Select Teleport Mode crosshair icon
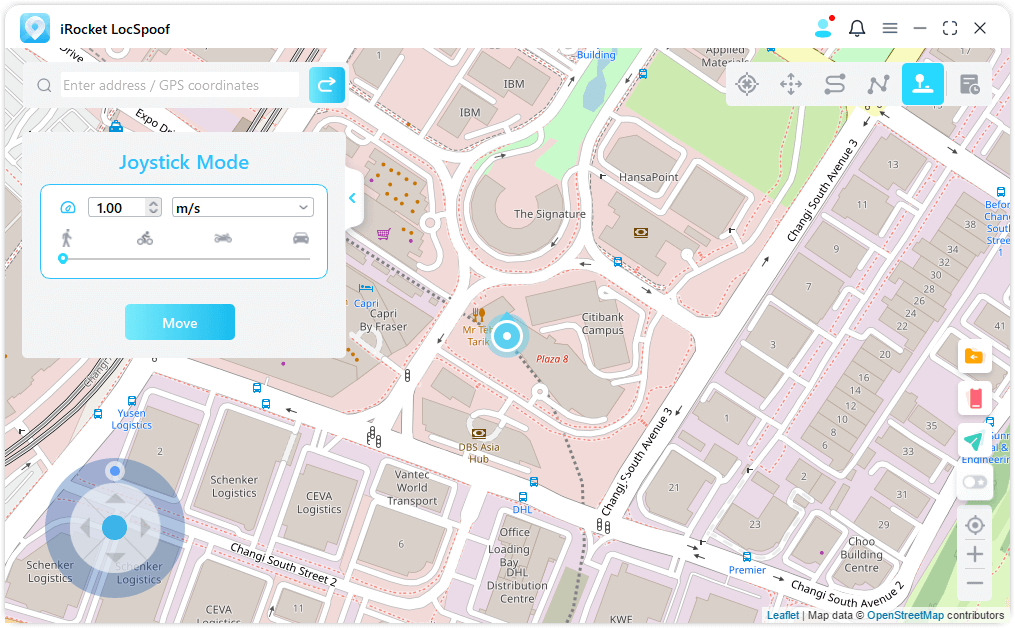 coord(747,84)
